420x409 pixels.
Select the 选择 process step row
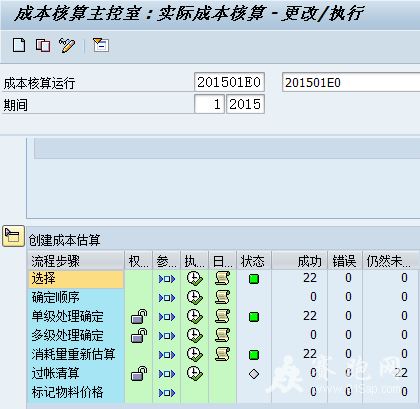point(76,279)
